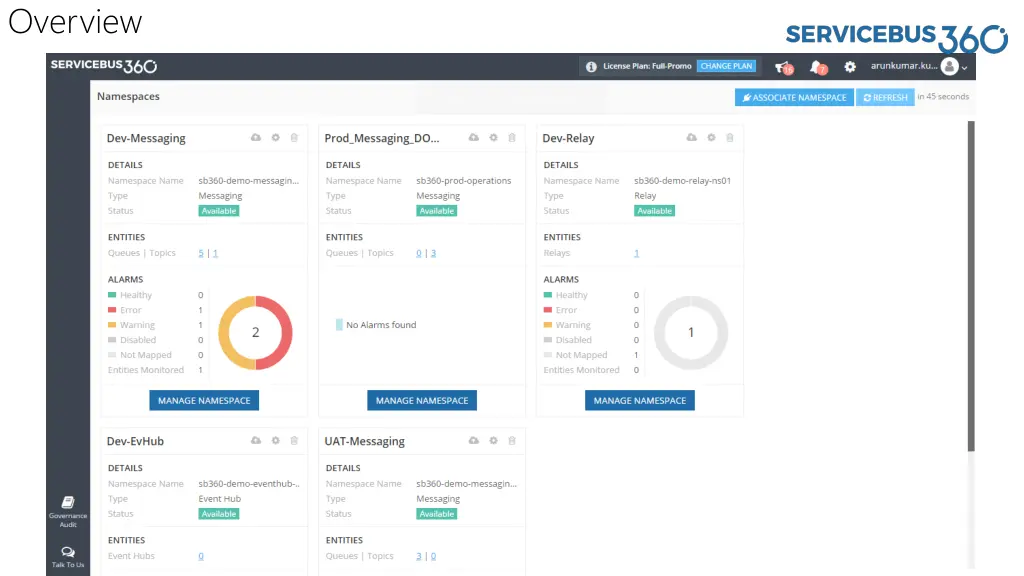Image resolution: width=1024 pixels, height=576 pixels.
Task: Open Prod_Messaging queues count link 0
Action: pos(419,253)
